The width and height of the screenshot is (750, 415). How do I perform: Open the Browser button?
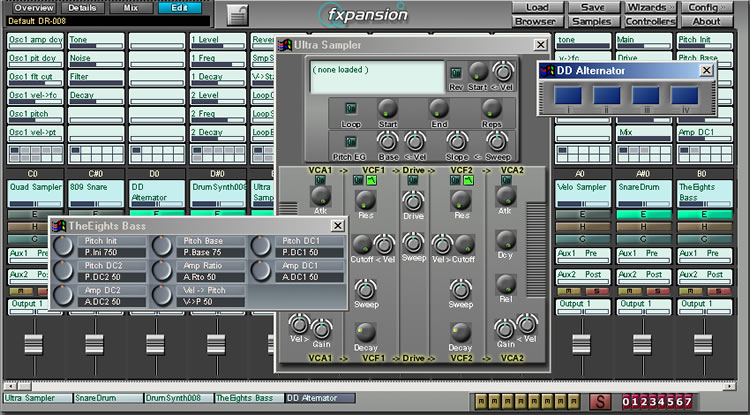(x=536, y=20)
